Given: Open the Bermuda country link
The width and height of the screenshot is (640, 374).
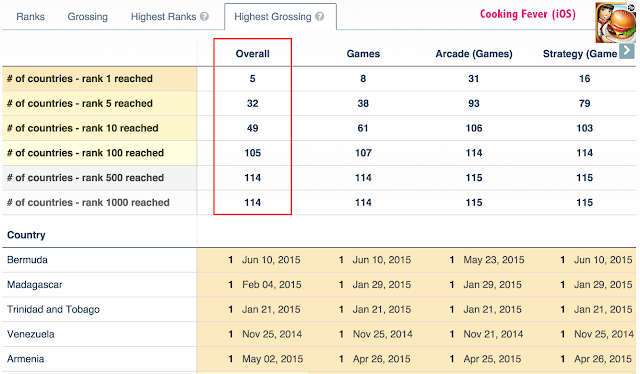Looking at the screenshot, I should pos(27,260).
